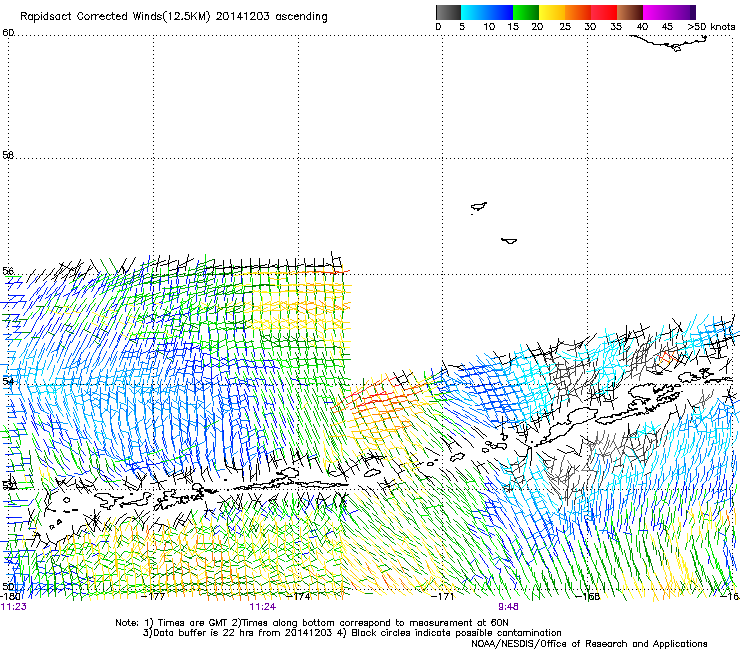Image resolution: width=740 pixels, height=650 pixels.
Task: Click the purple time stamp '9:48'
Action: tap(508, 607)
